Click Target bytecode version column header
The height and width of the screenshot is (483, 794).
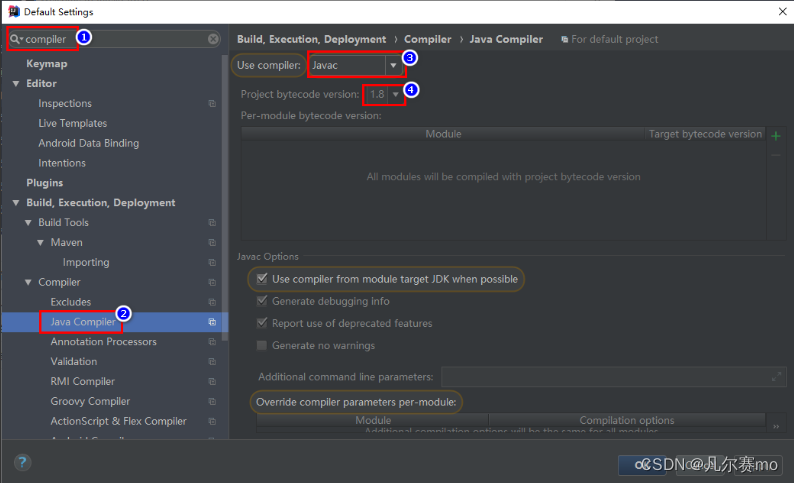(705, 134)
